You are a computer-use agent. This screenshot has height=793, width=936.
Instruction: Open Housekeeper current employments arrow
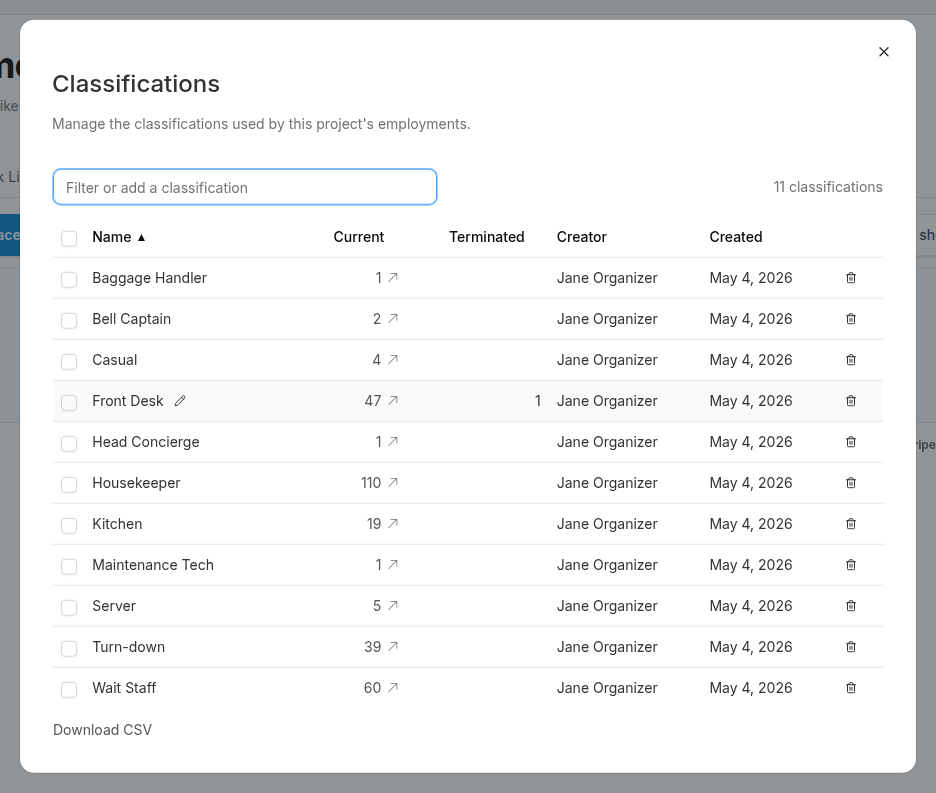coord(393,482)
